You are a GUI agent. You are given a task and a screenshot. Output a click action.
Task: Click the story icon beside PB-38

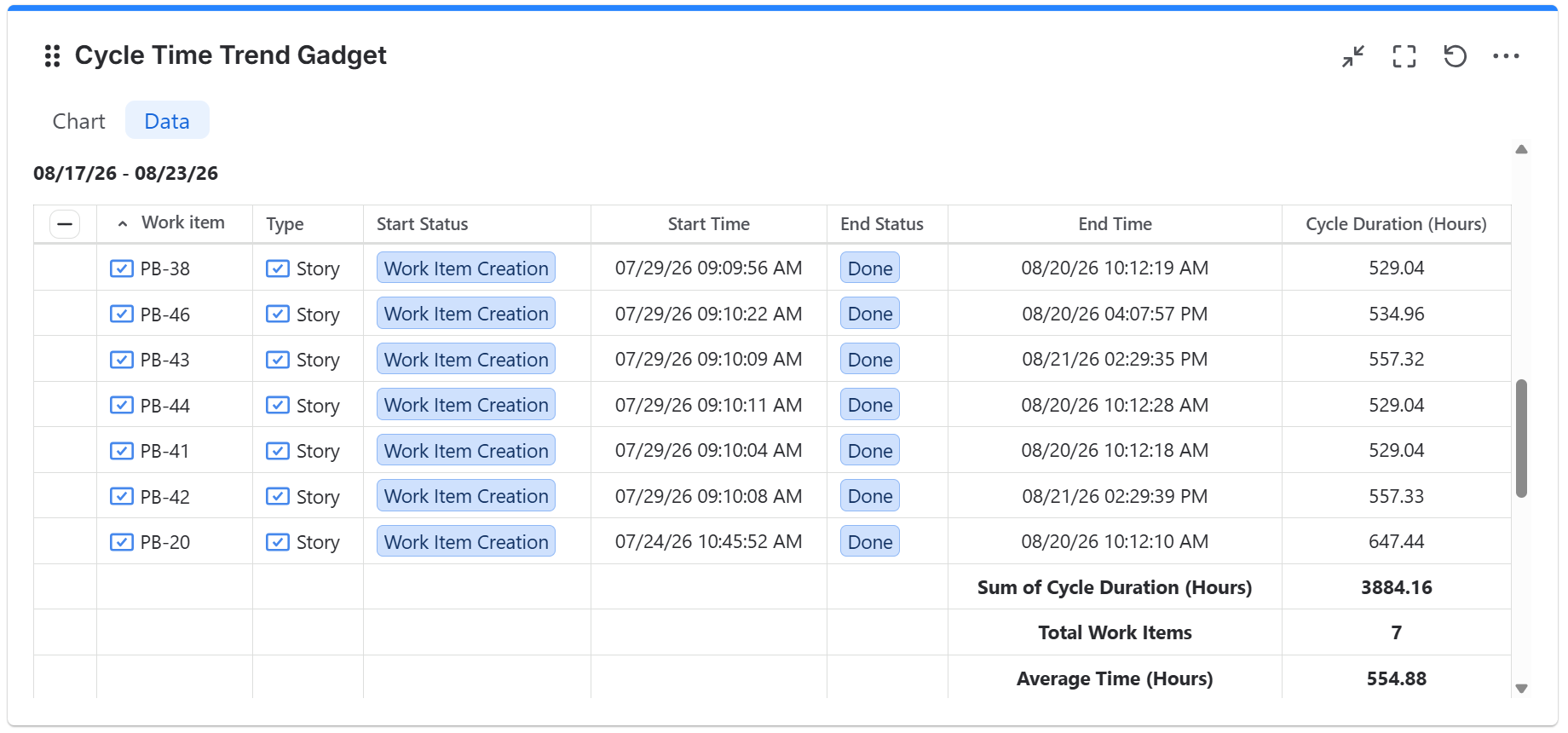(x=122, y=268)
